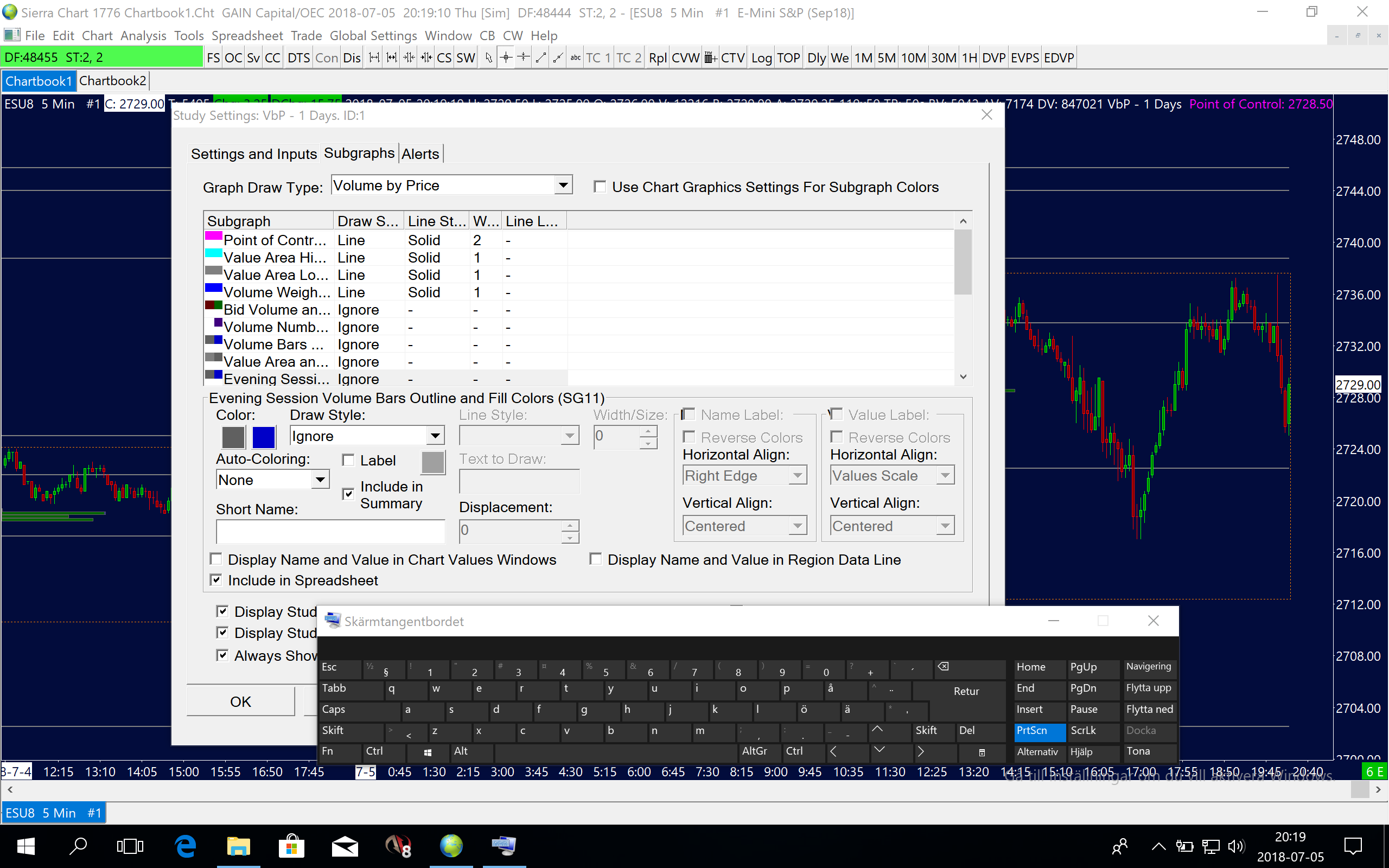Click the OK button

point(240,701)
